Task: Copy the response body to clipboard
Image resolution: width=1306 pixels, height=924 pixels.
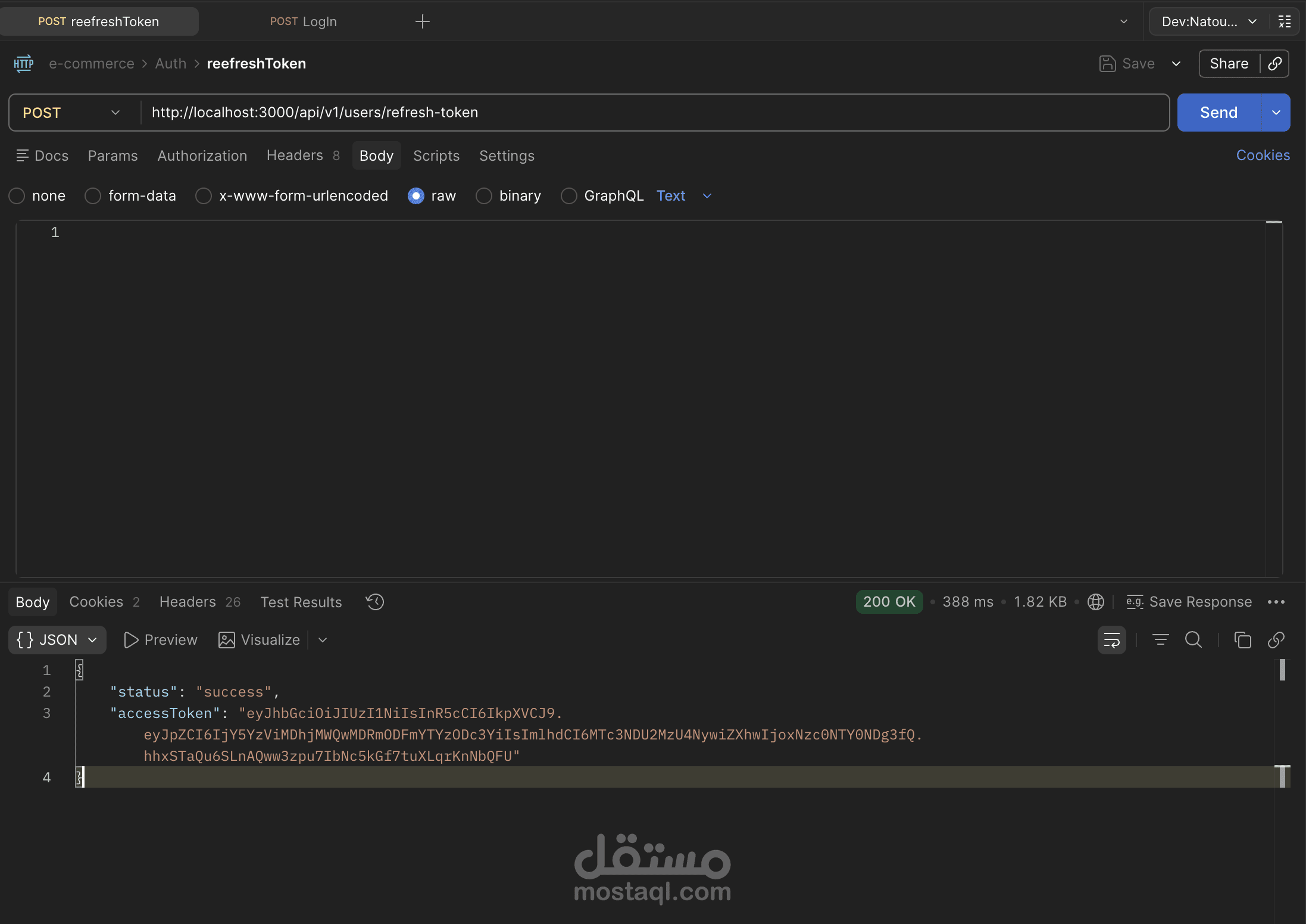Action: [x=1242, y=640]
